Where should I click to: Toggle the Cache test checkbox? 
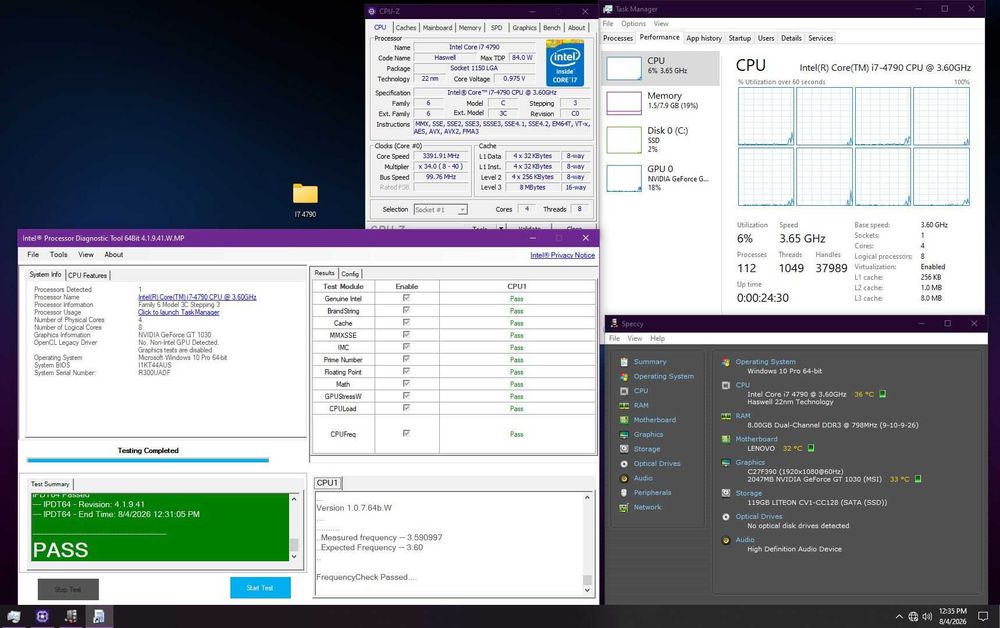click(x=406, y=322)
